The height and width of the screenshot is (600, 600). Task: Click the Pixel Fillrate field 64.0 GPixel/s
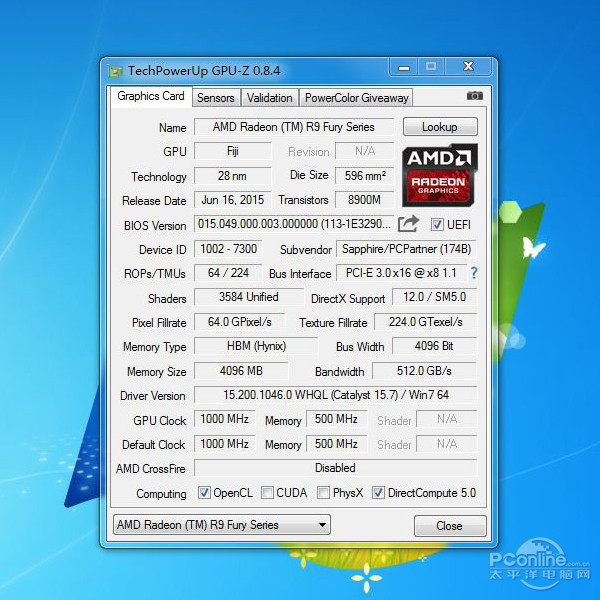tap(240, 322)
